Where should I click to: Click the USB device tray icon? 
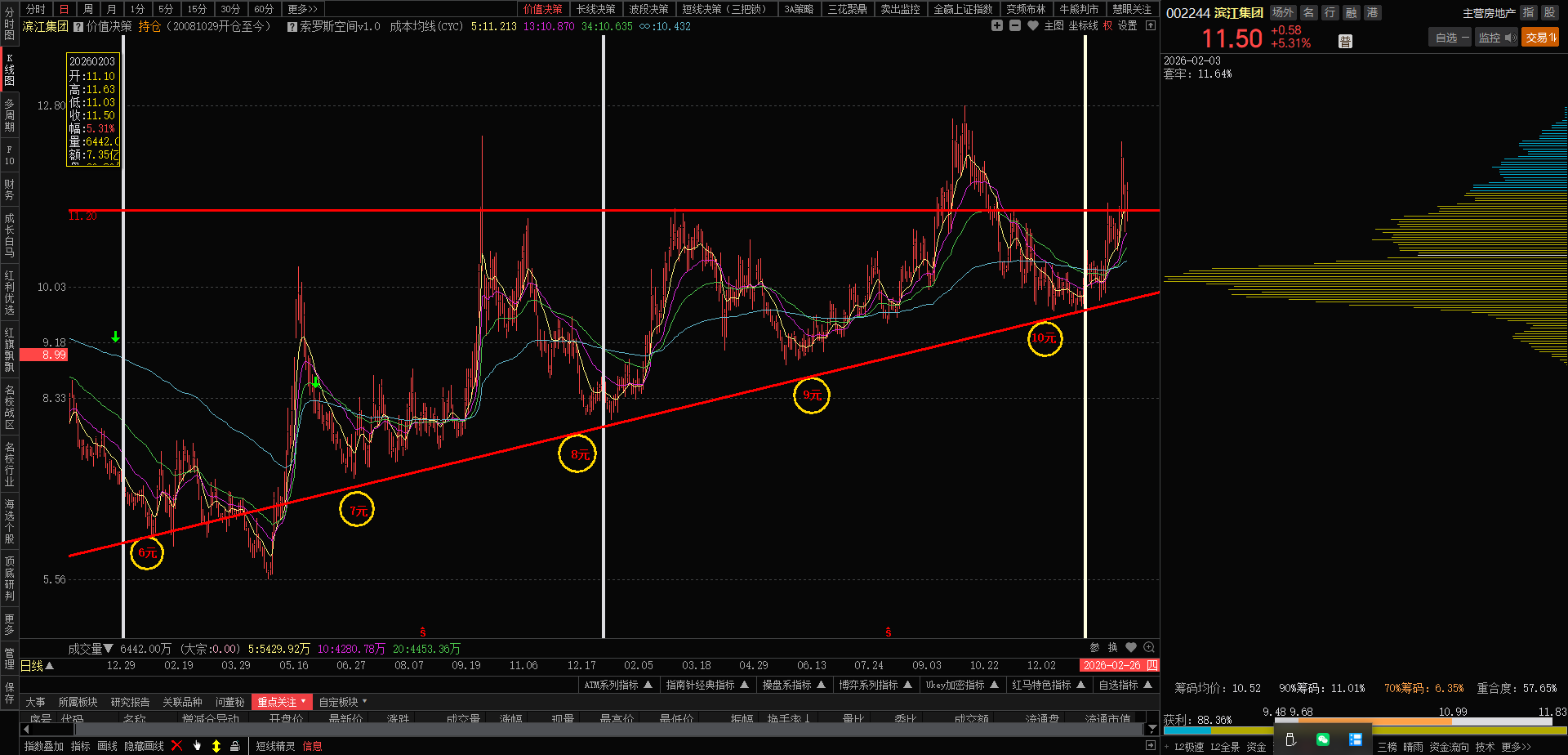point(1291,739)
